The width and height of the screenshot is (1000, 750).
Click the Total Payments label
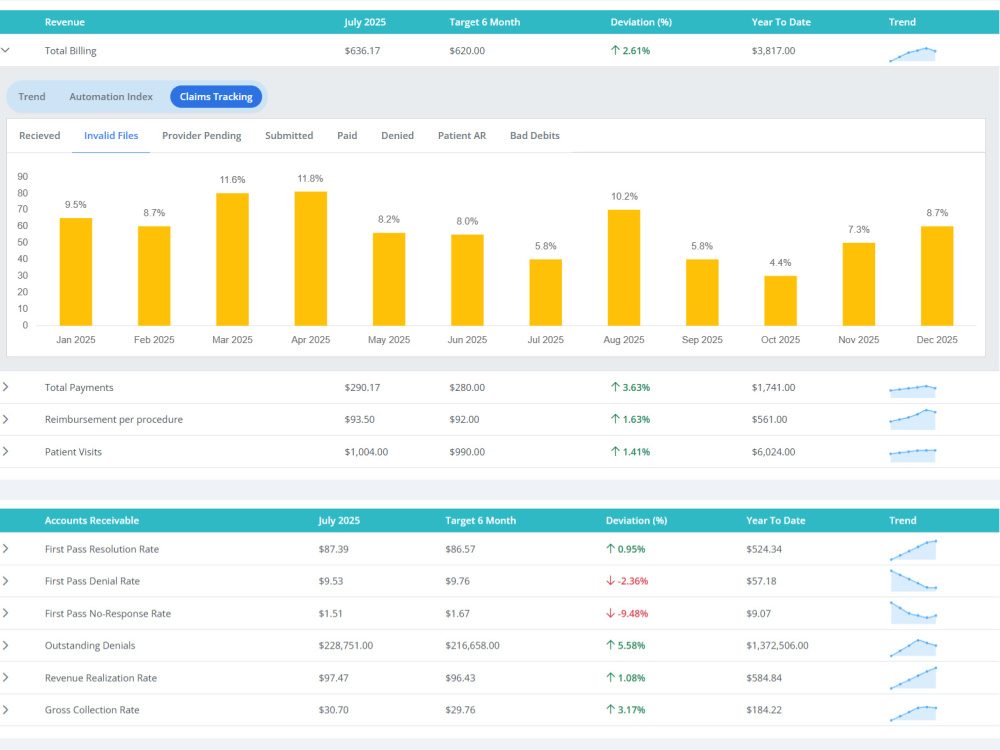click(79, 387)
